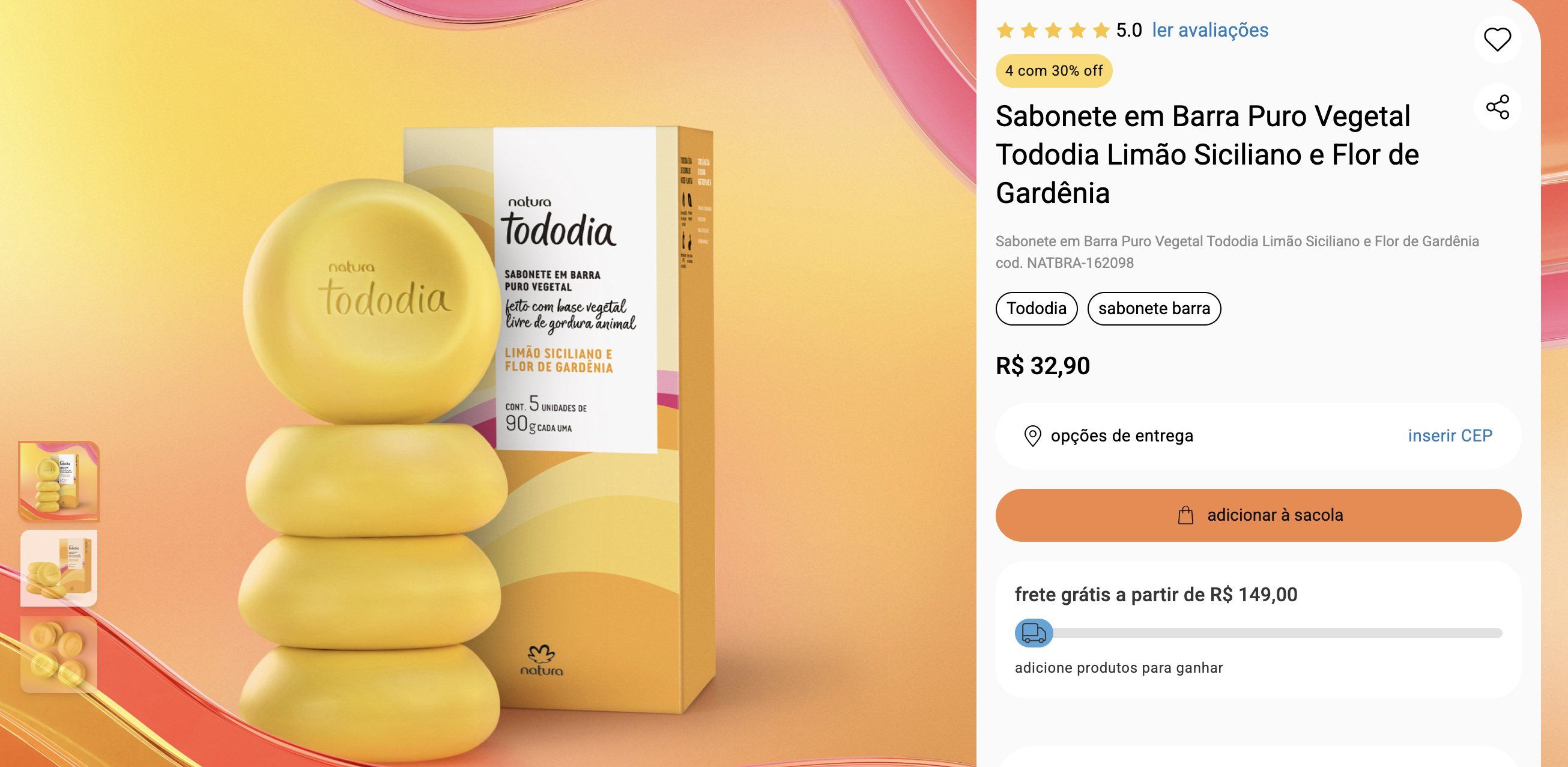
Task: Select the first product thumbnail
Action: coord(59,482)
